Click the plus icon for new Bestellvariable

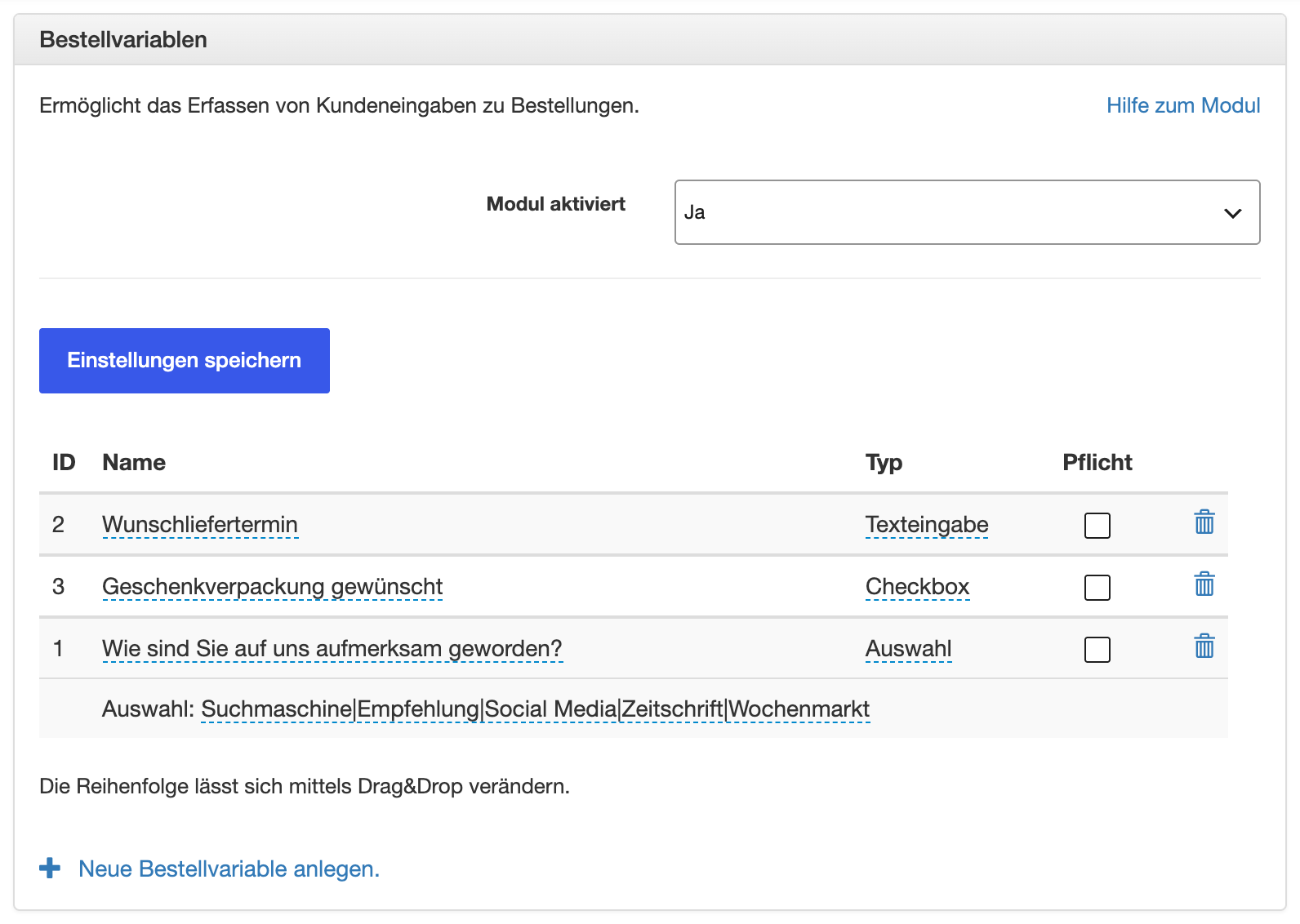(50, 868)
